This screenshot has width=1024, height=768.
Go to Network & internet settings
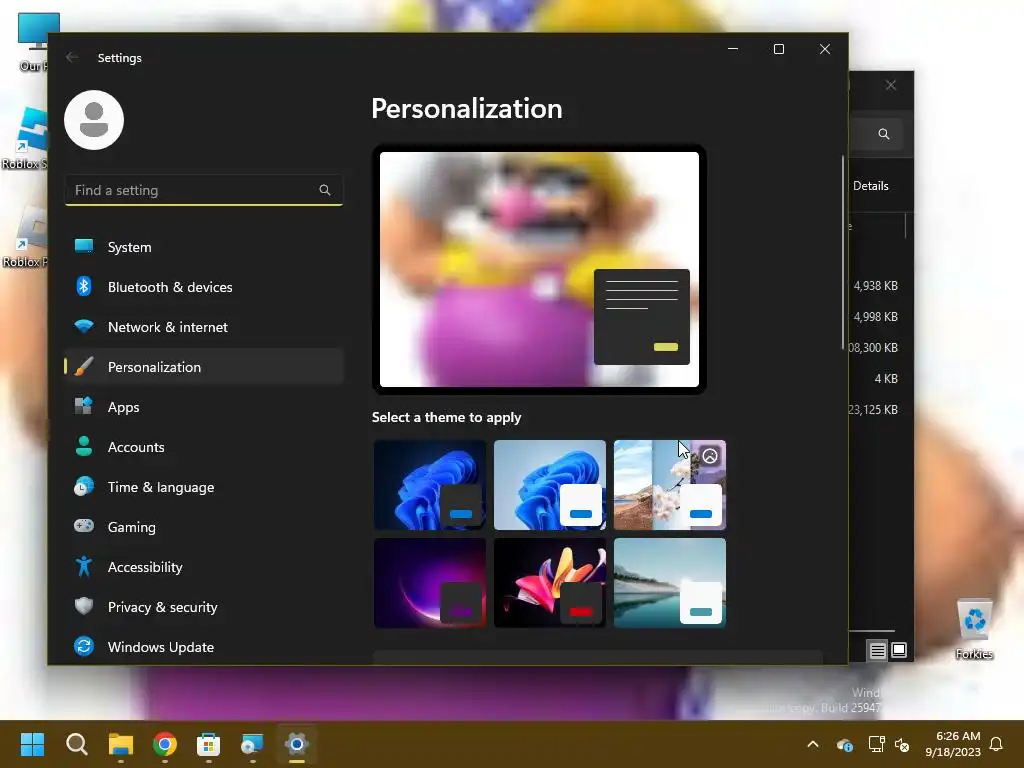tap(204, 327)
